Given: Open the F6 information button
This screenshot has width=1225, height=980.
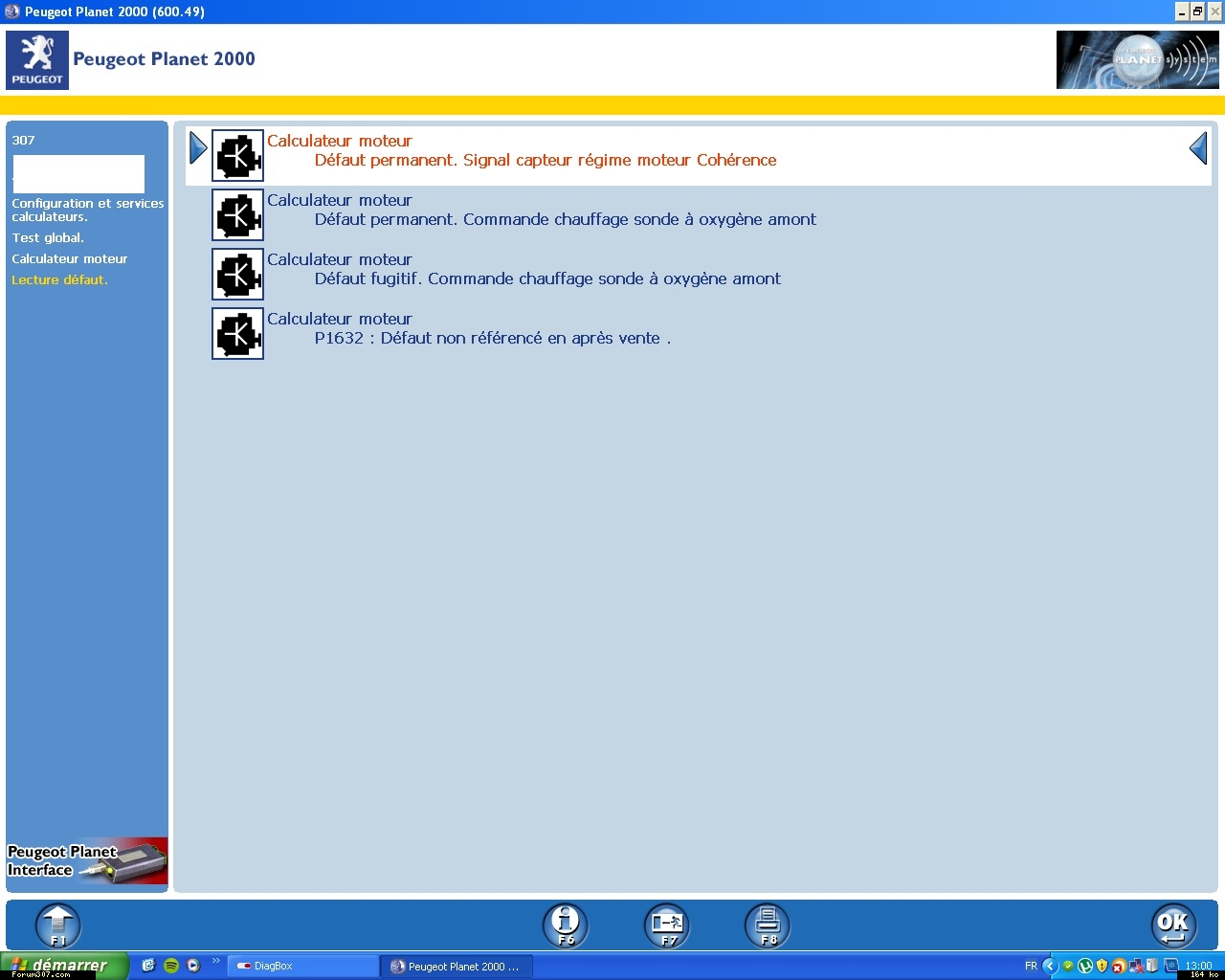Looking at the screenshot, I should pos(566,925).
